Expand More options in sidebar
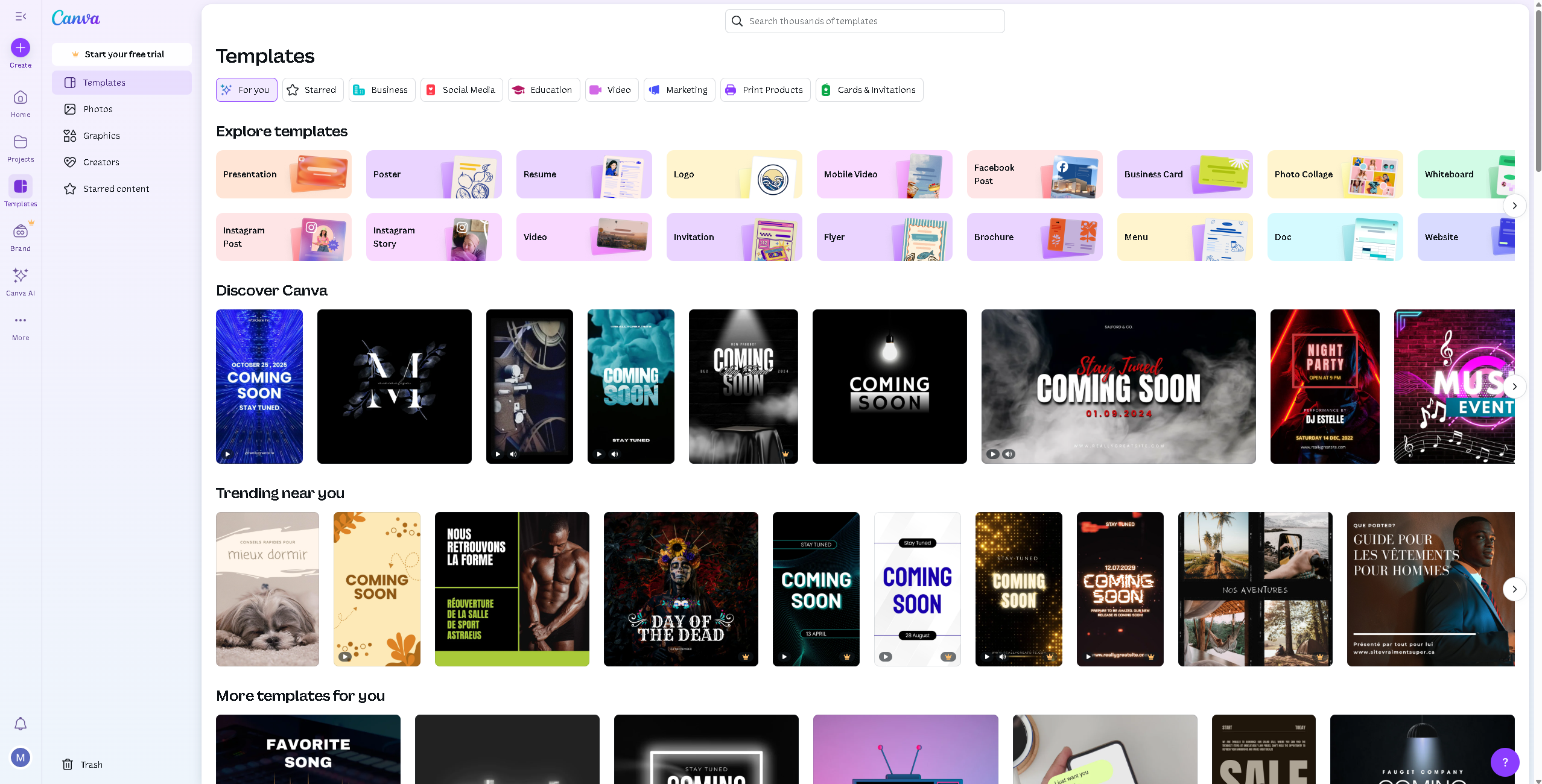This screenshot has height=784, width=1542. click(21, 321)
